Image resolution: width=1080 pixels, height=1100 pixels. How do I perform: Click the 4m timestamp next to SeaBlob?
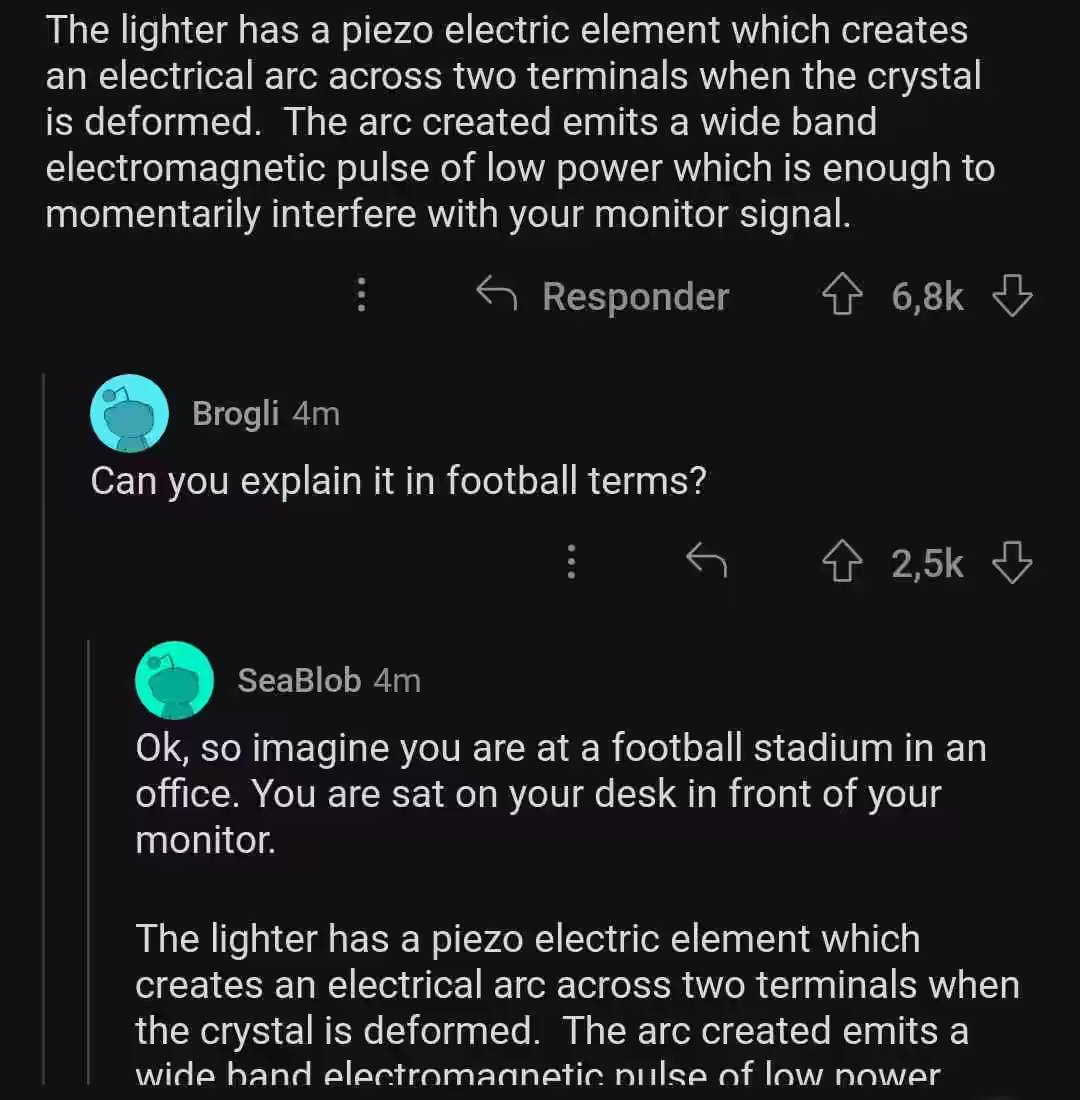397,680
